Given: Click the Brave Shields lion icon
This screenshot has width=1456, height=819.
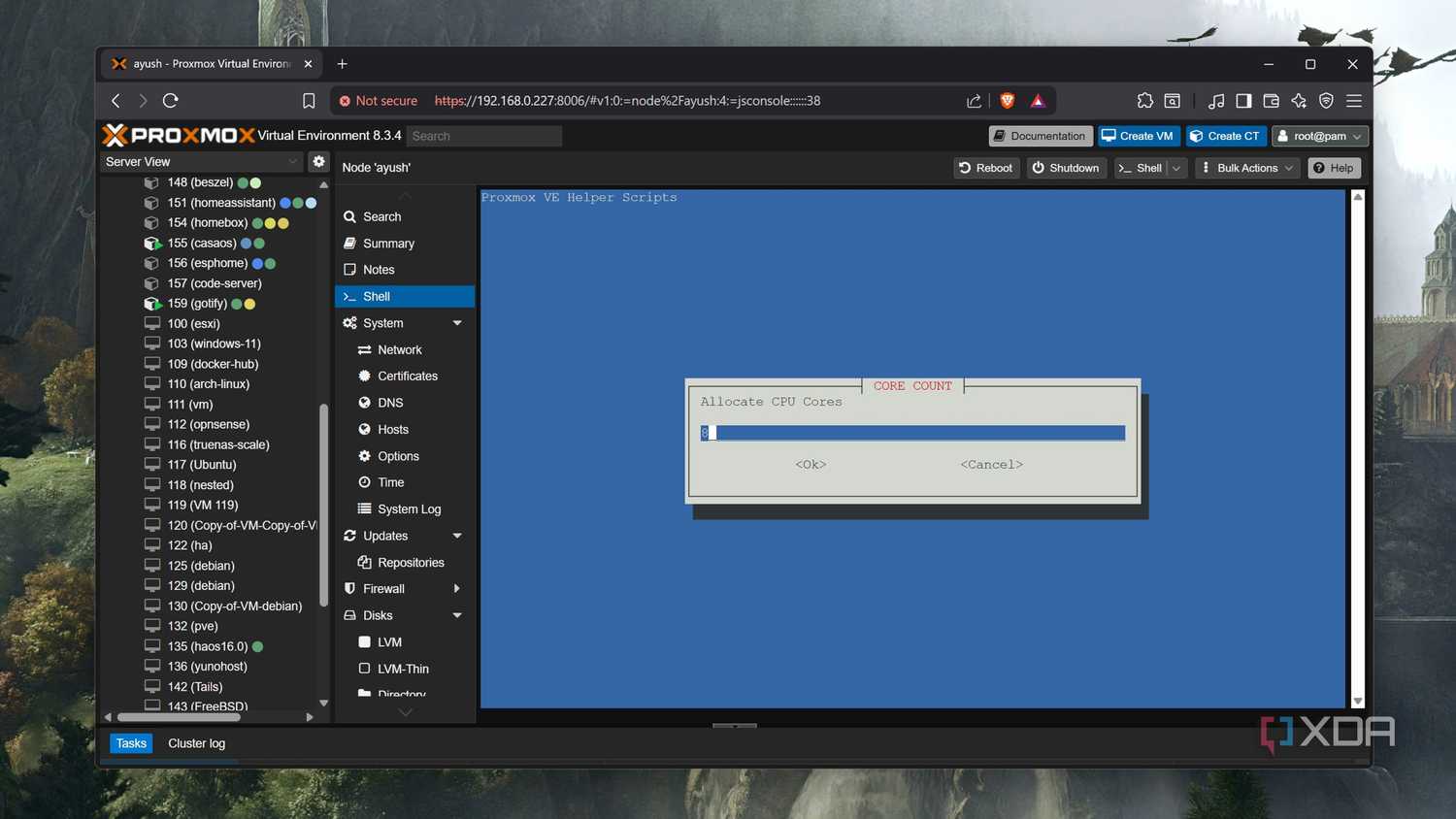Looking at the screenshot, I should (x=1008, y=101).
